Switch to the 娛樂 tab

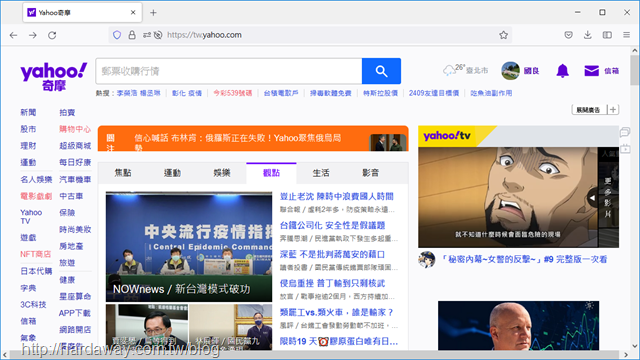222,173
